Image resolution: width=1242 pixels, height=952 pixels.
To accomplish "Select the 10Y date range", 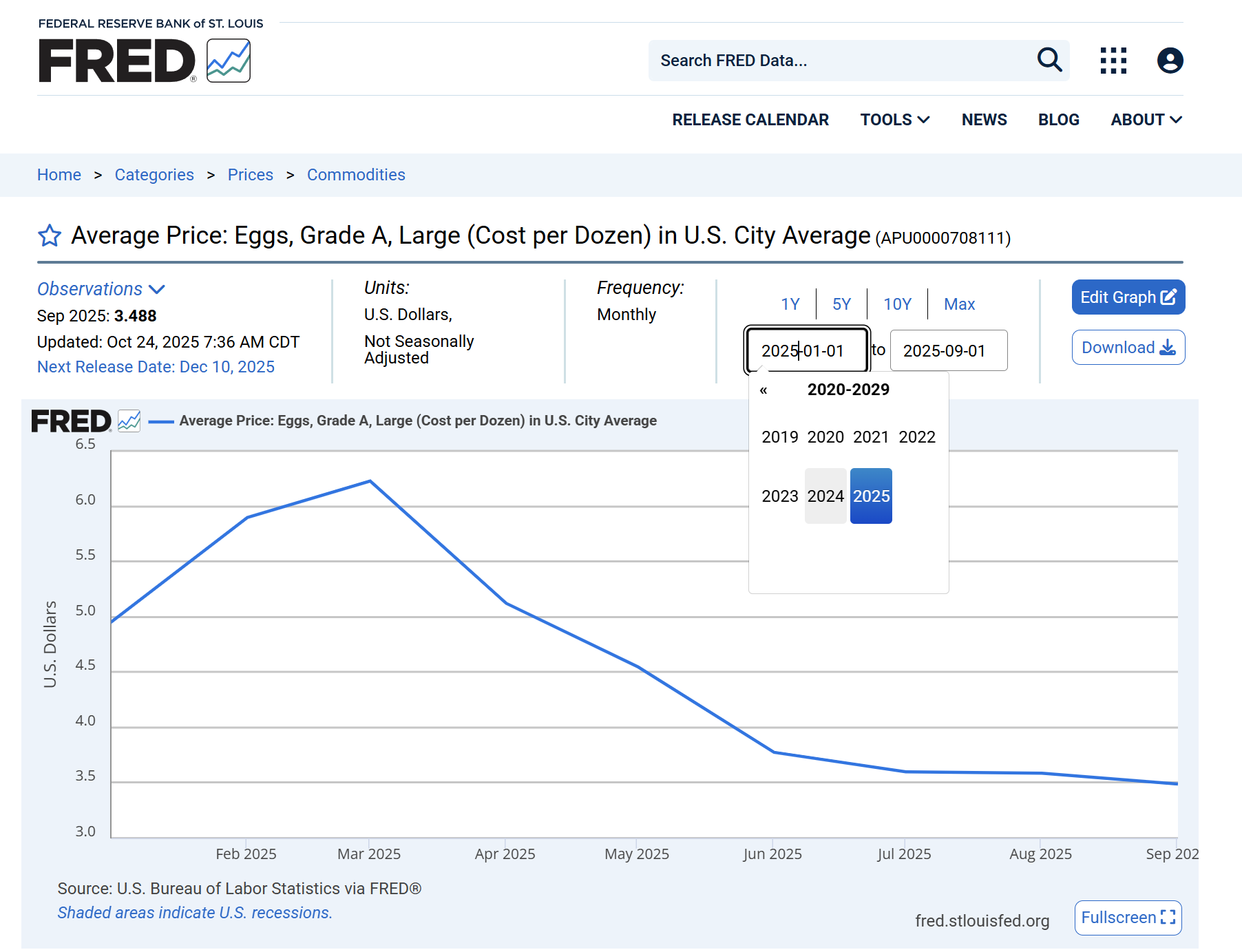I will click(x=897, y=304).
